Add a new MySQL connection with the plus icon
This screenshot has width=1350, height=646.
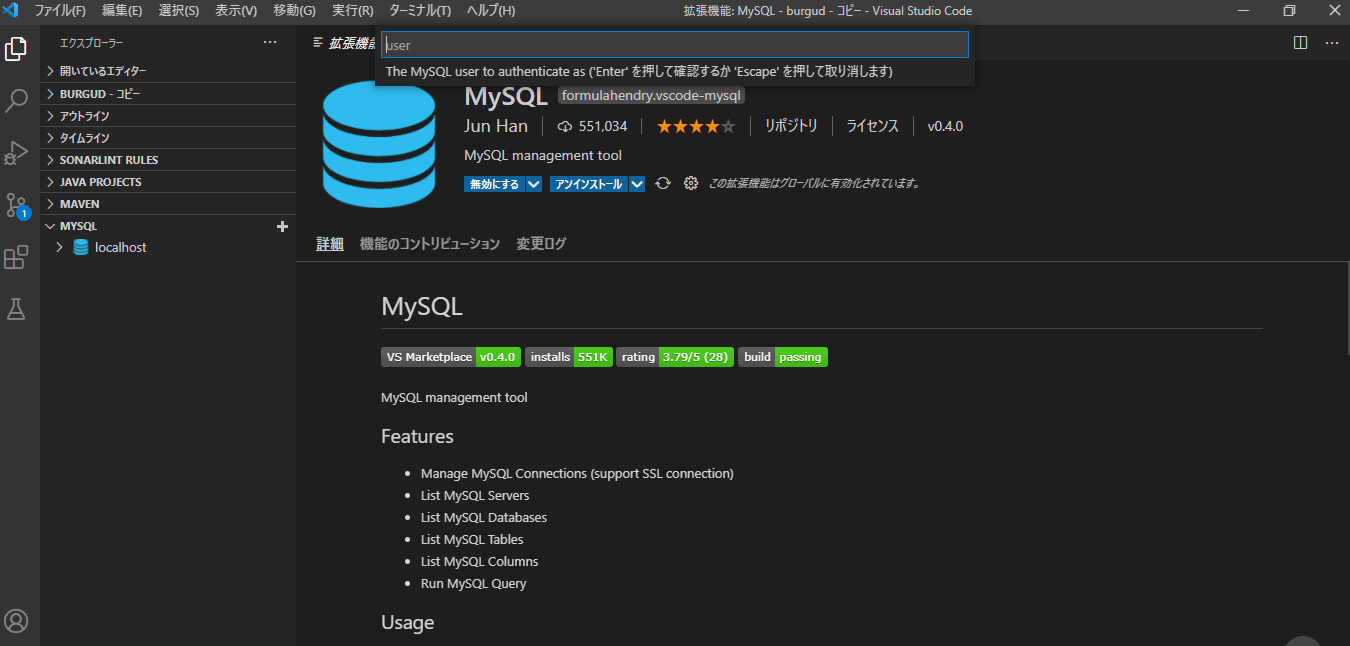click(x=283, y=226)
